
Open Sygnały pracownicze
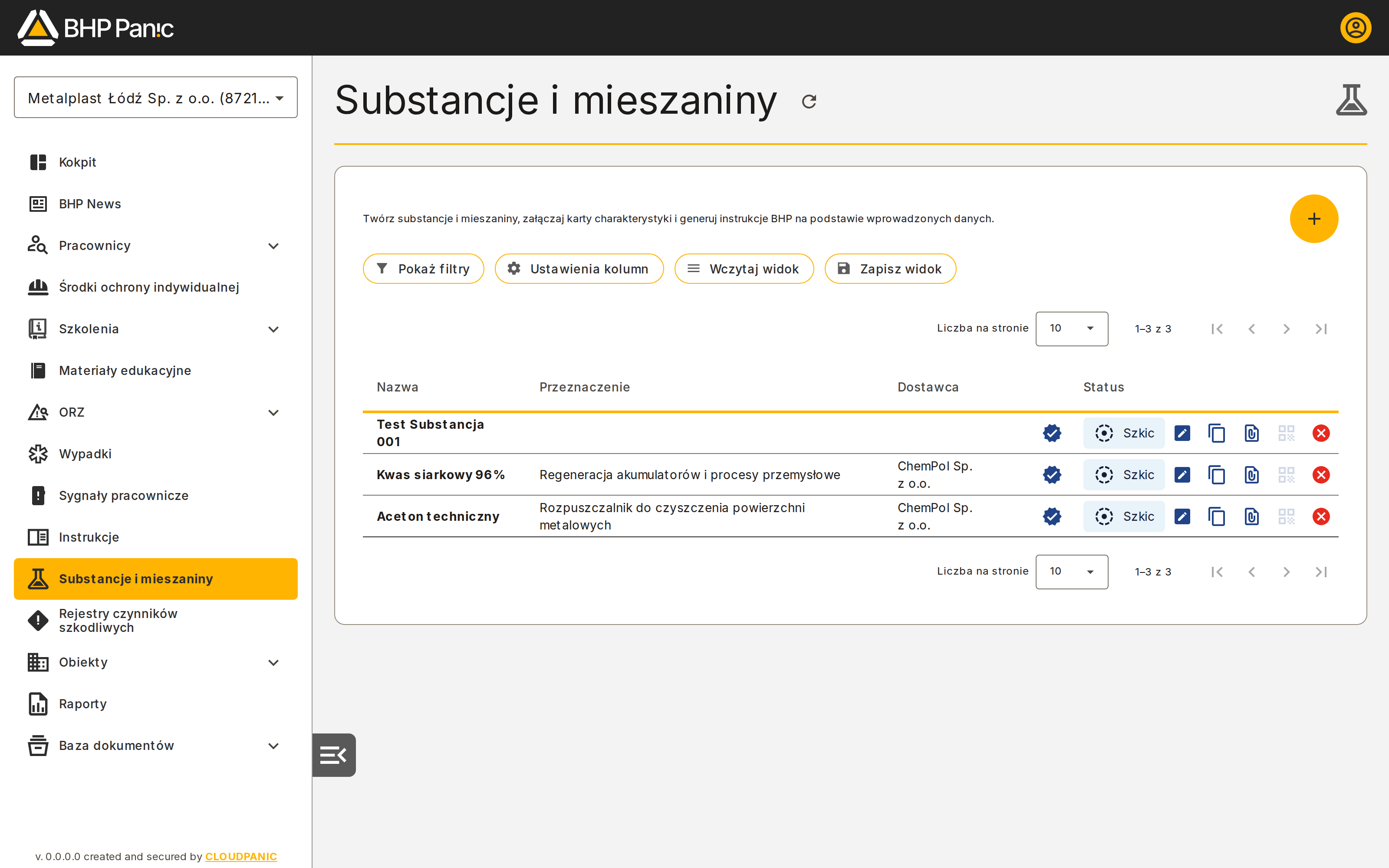coord(155,496)
